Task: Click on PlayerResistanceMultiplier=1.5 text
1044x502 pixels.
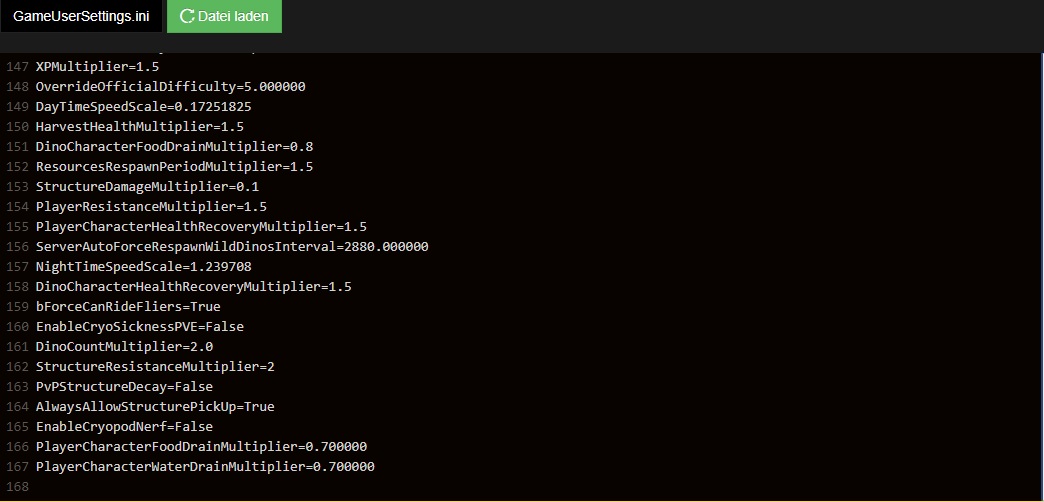Action: click(151, 206)
